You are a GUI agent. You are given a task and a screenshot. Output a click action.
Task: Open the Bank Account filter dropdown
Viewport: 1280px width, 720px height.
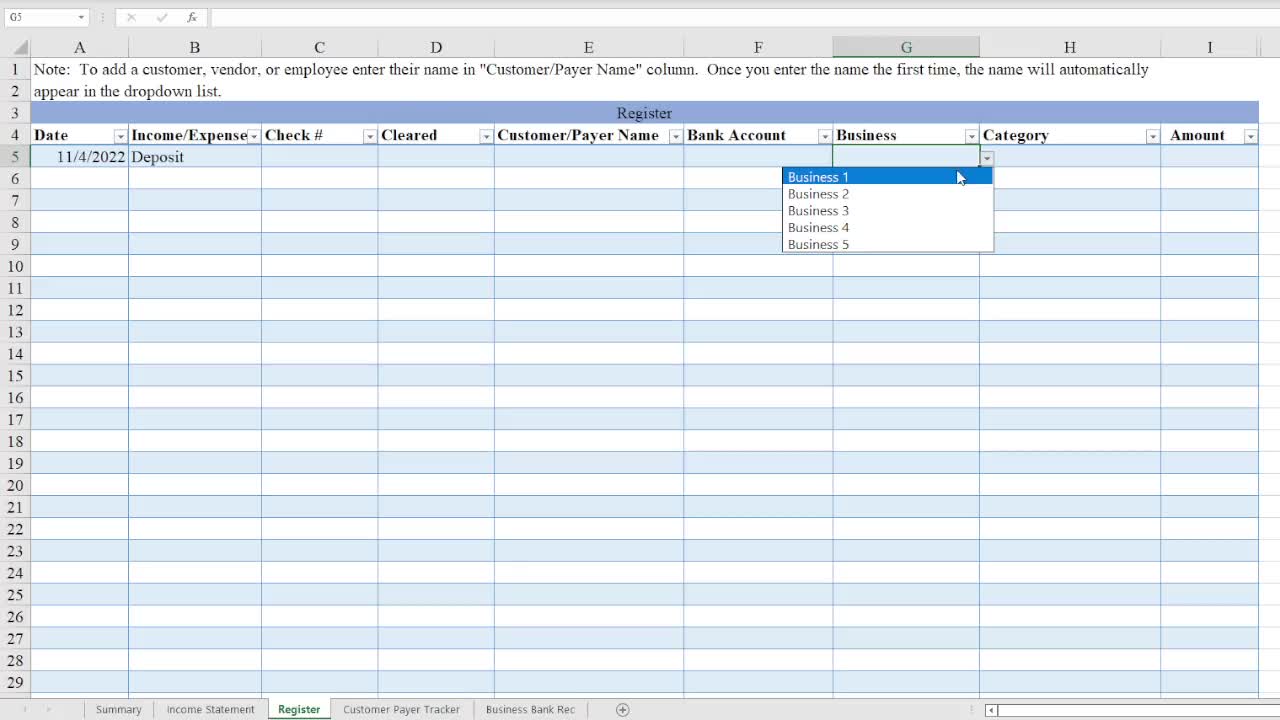823,135
